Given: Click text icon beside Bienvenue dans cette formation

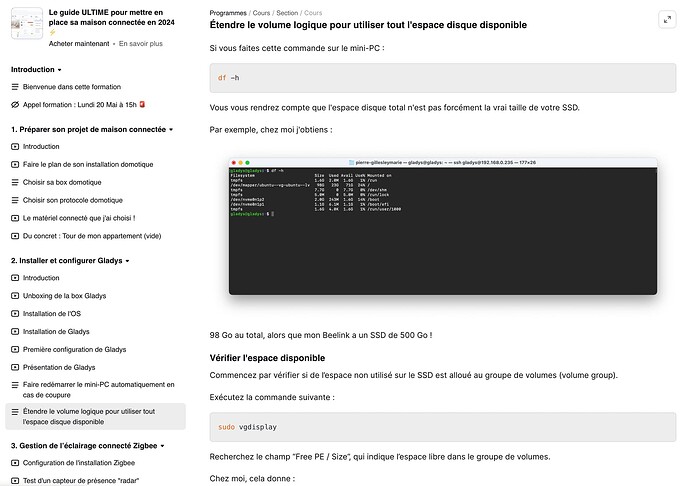Looking at the screenshot, I should 15,87.
